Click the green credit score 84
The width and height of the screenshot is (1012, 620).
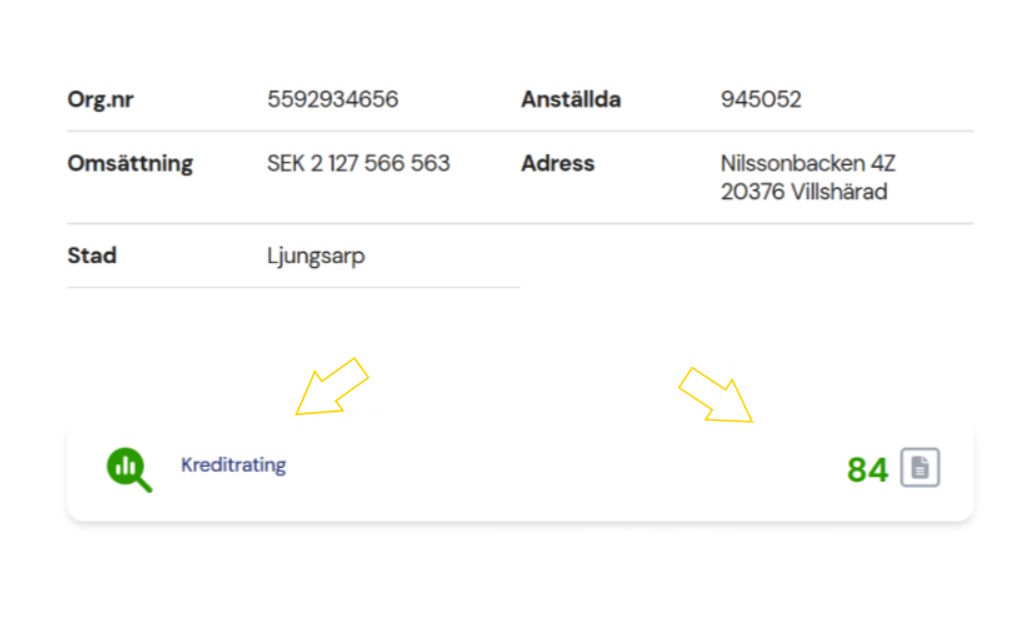click(867, 469)
